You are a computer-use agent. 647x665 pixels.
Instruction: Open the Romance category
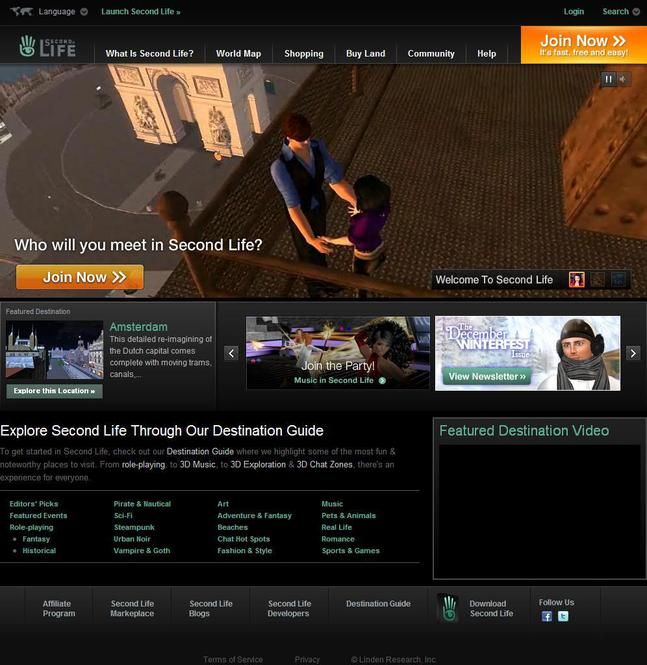click(338, 539)
